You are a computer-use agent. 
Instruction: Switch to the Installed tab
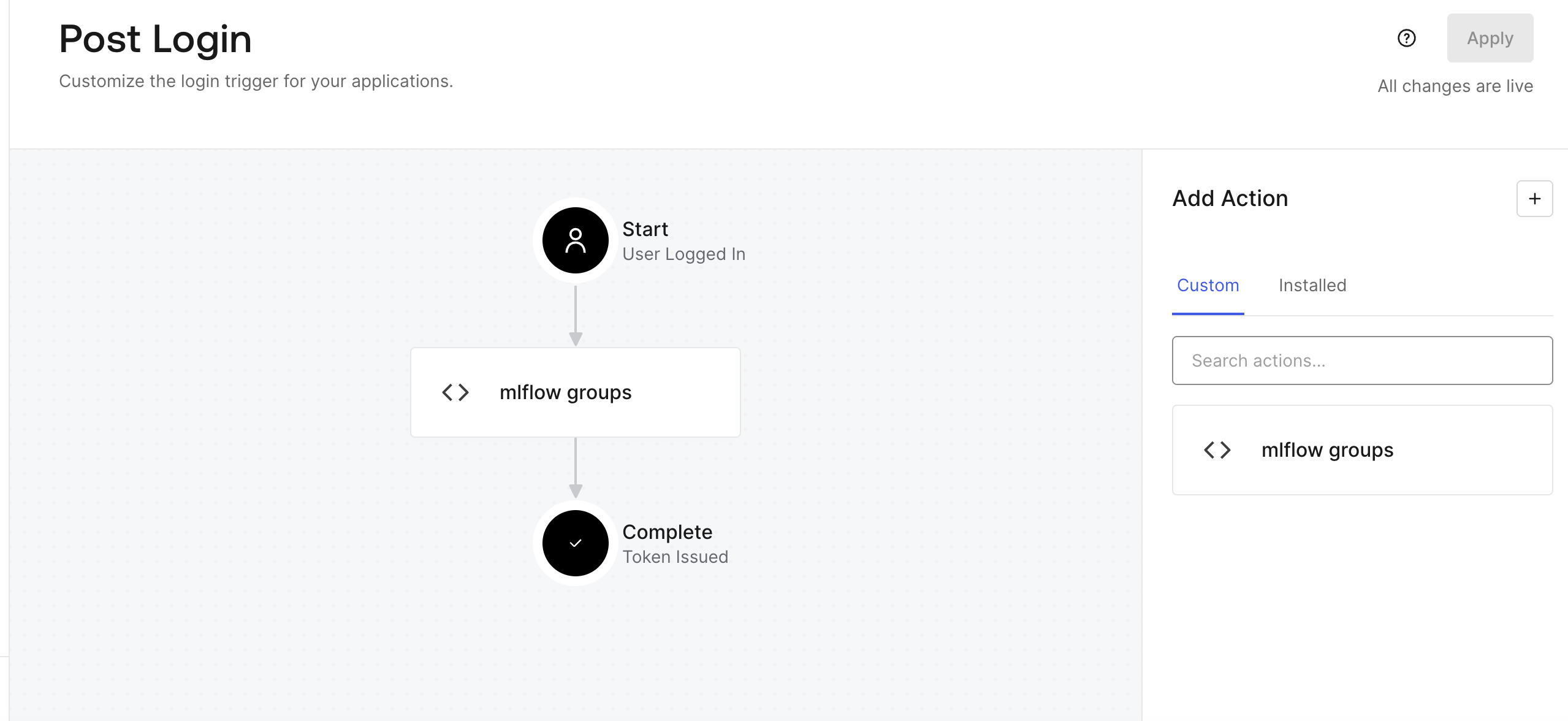click(x=1312, y=286)
